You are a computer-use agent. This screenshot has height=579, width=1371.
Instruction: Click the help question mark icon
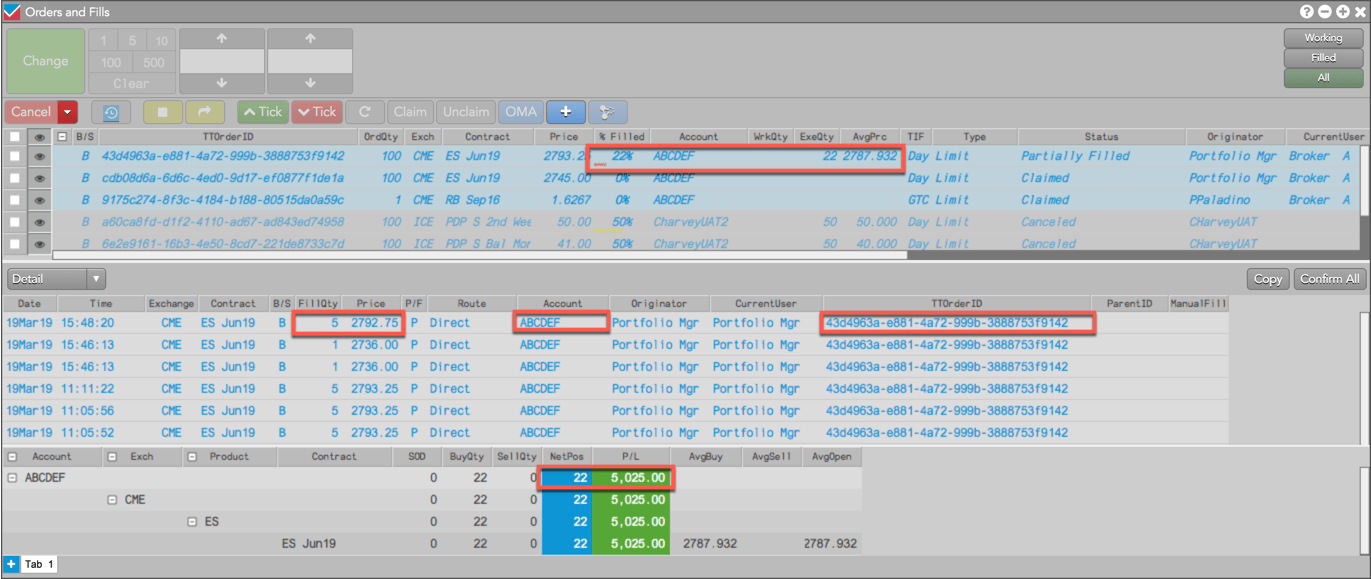(x=1306, y=12)
